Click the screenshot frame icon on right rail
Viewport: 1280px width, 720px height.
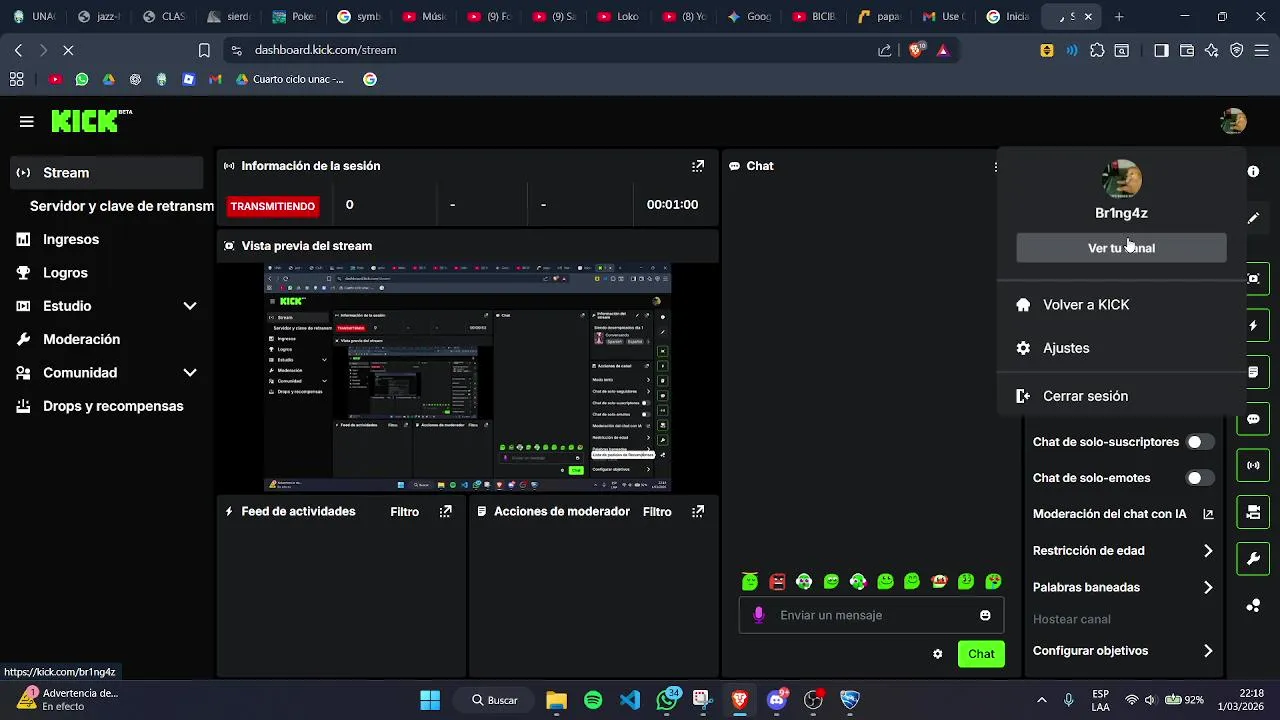(x=1253, y=278)
